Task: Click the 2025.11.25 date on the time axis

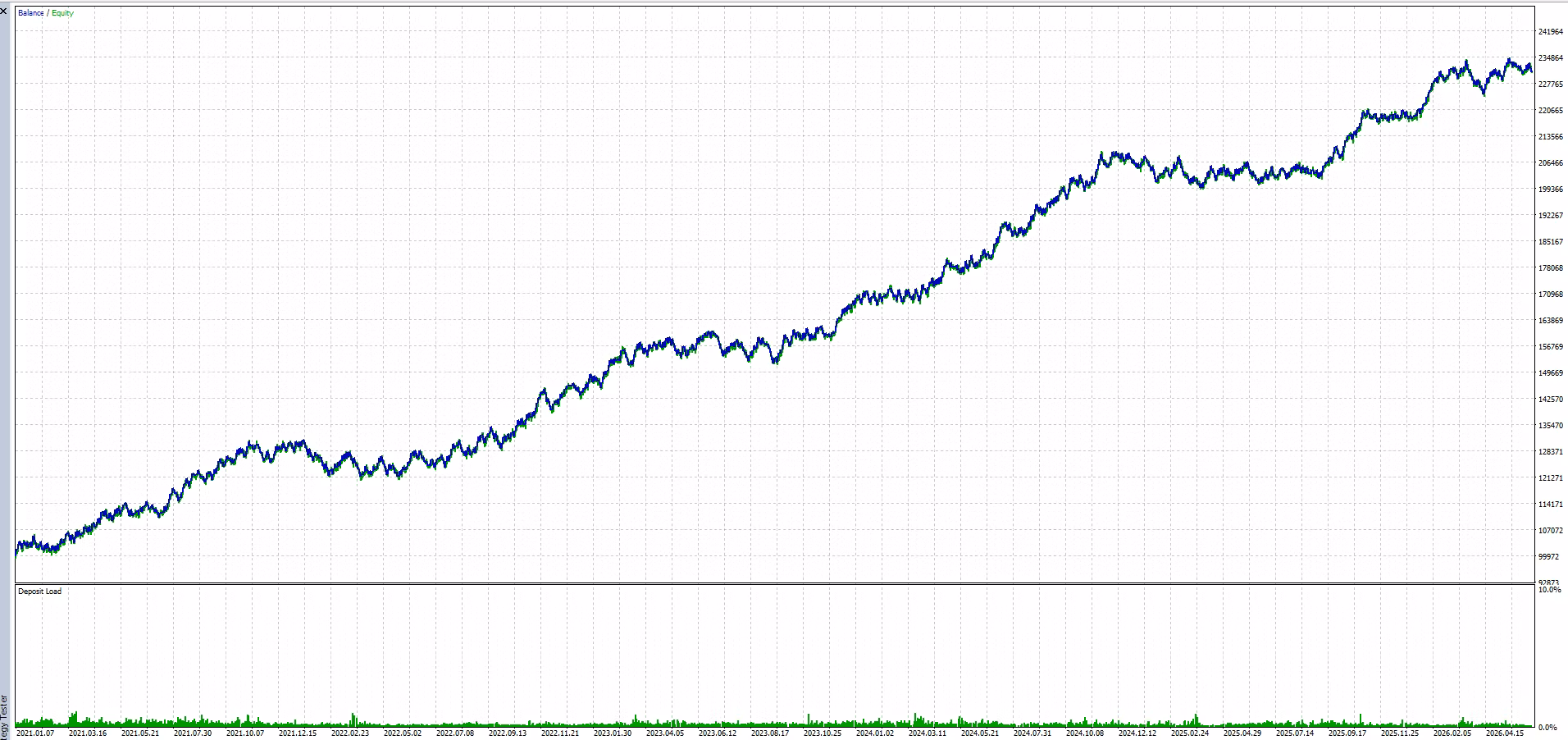Action: 1400,734
